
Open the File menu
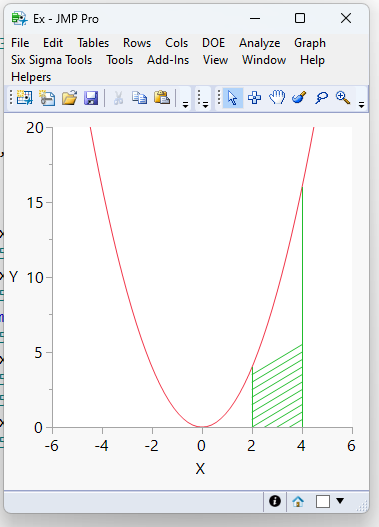point(20,43)
